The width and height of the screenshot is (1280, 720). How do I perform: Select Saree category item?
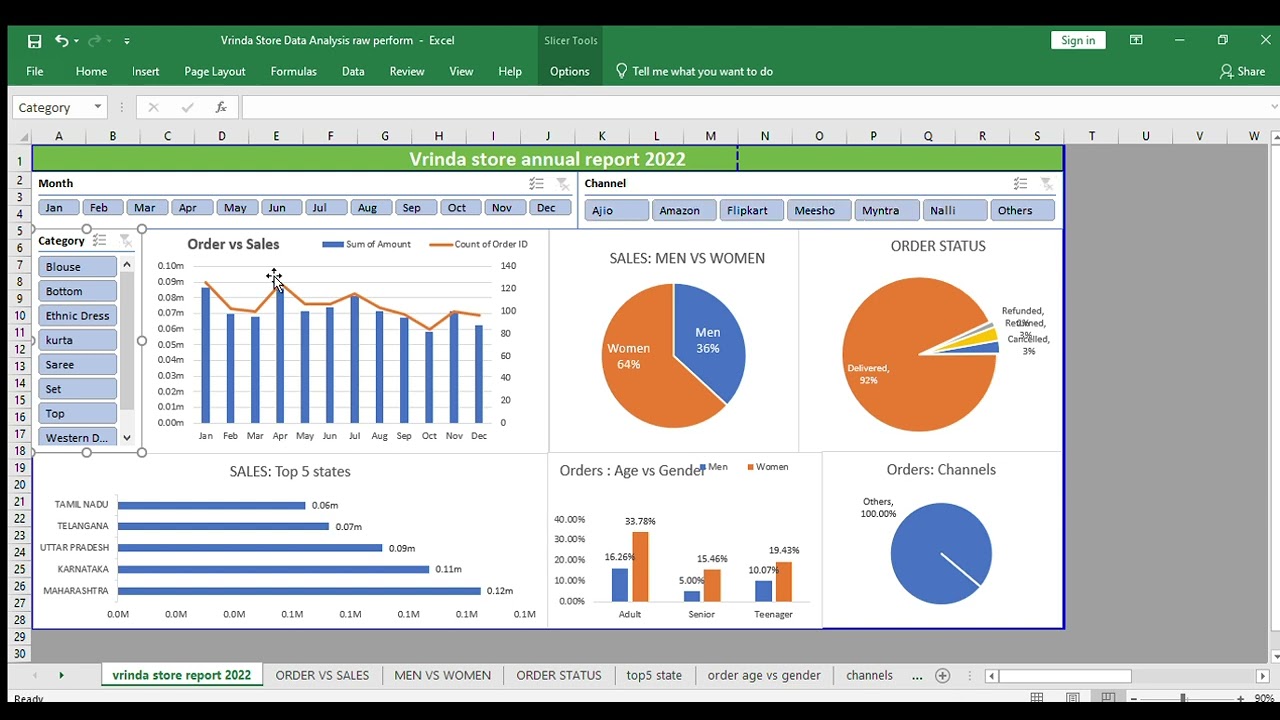tap(78, 365)
